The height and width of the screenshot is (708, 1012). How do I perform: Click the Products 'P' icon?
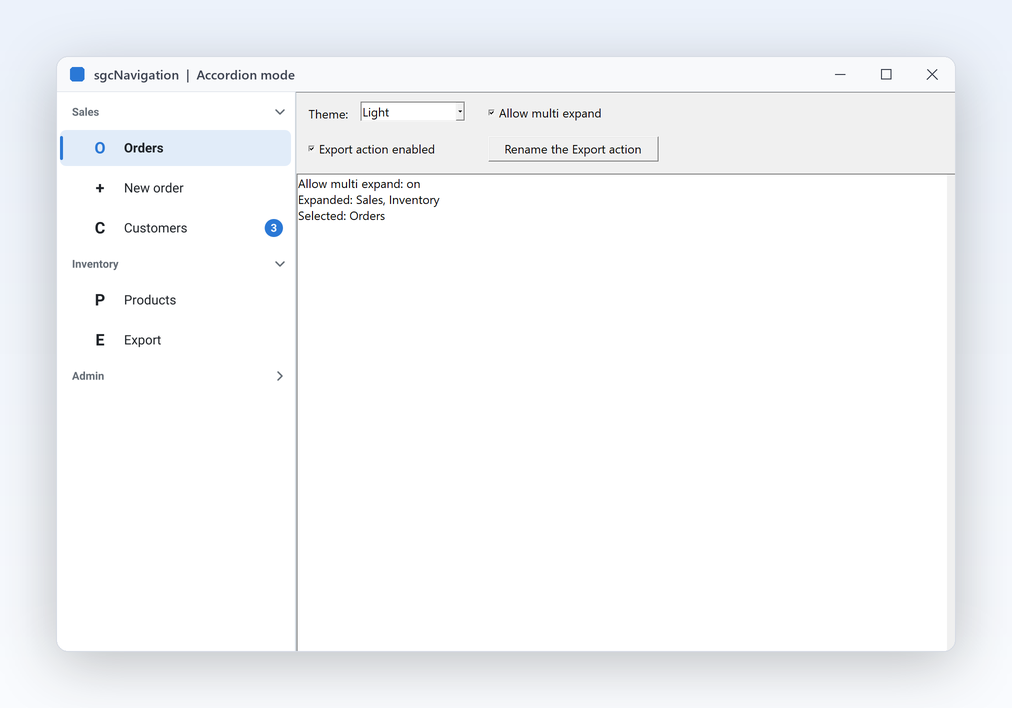pos(99,300)
